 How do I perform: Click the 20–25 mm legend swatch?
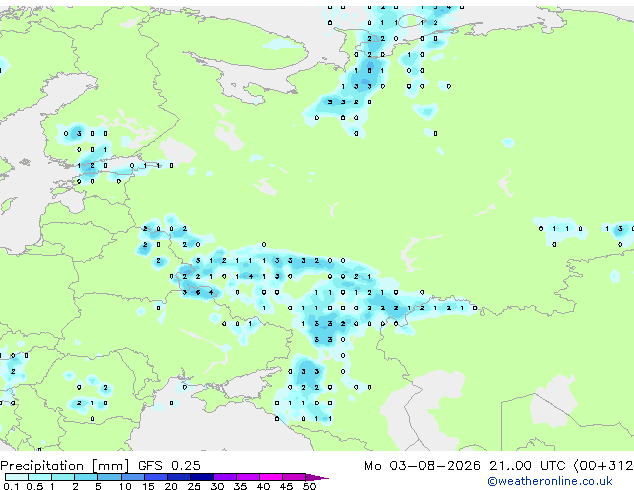[x=179, y=477]
